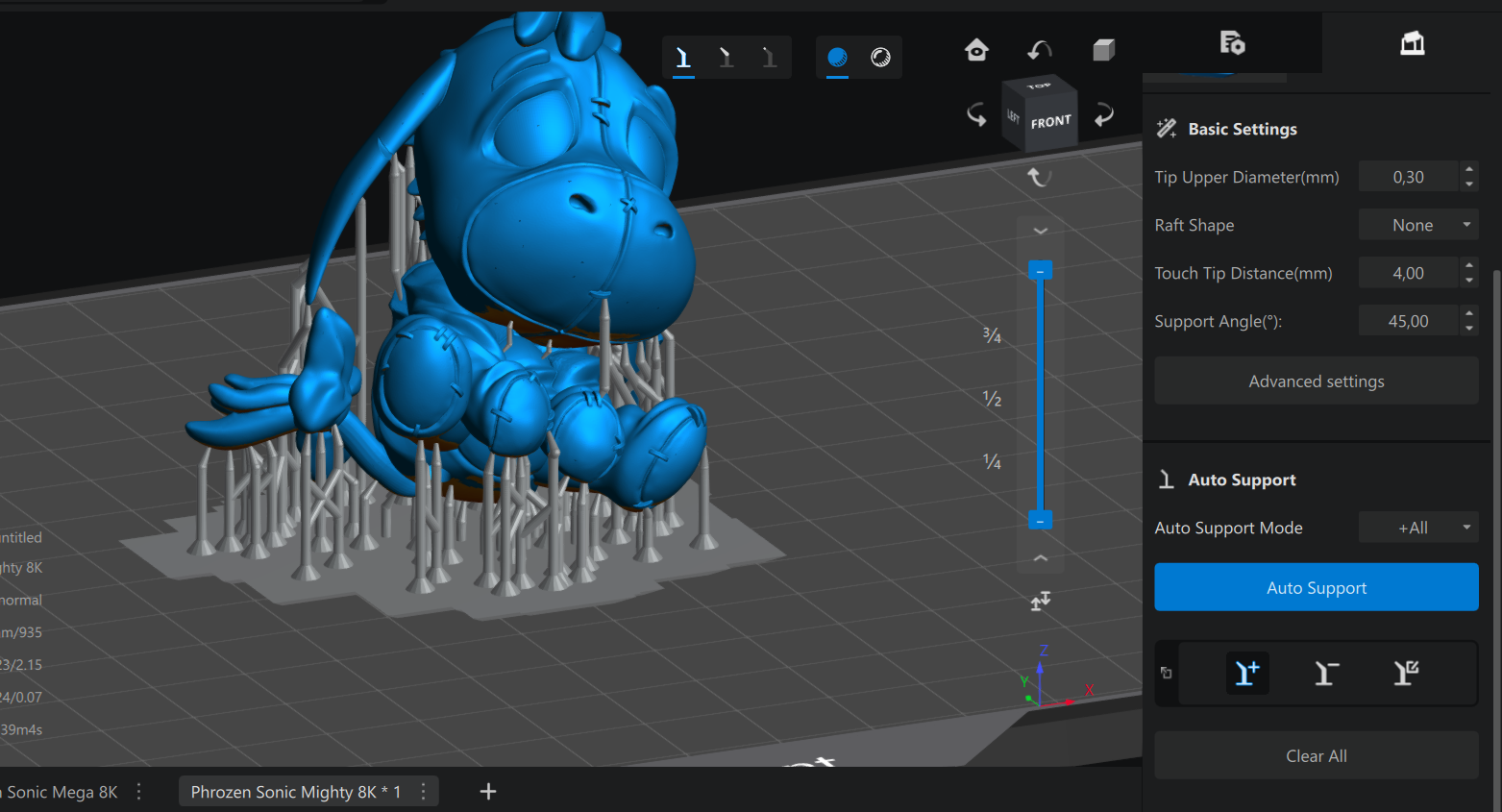Click the LEFT face of the view cube
This screenshot has width=1502, height=812.
click(x=1013, y=116)
